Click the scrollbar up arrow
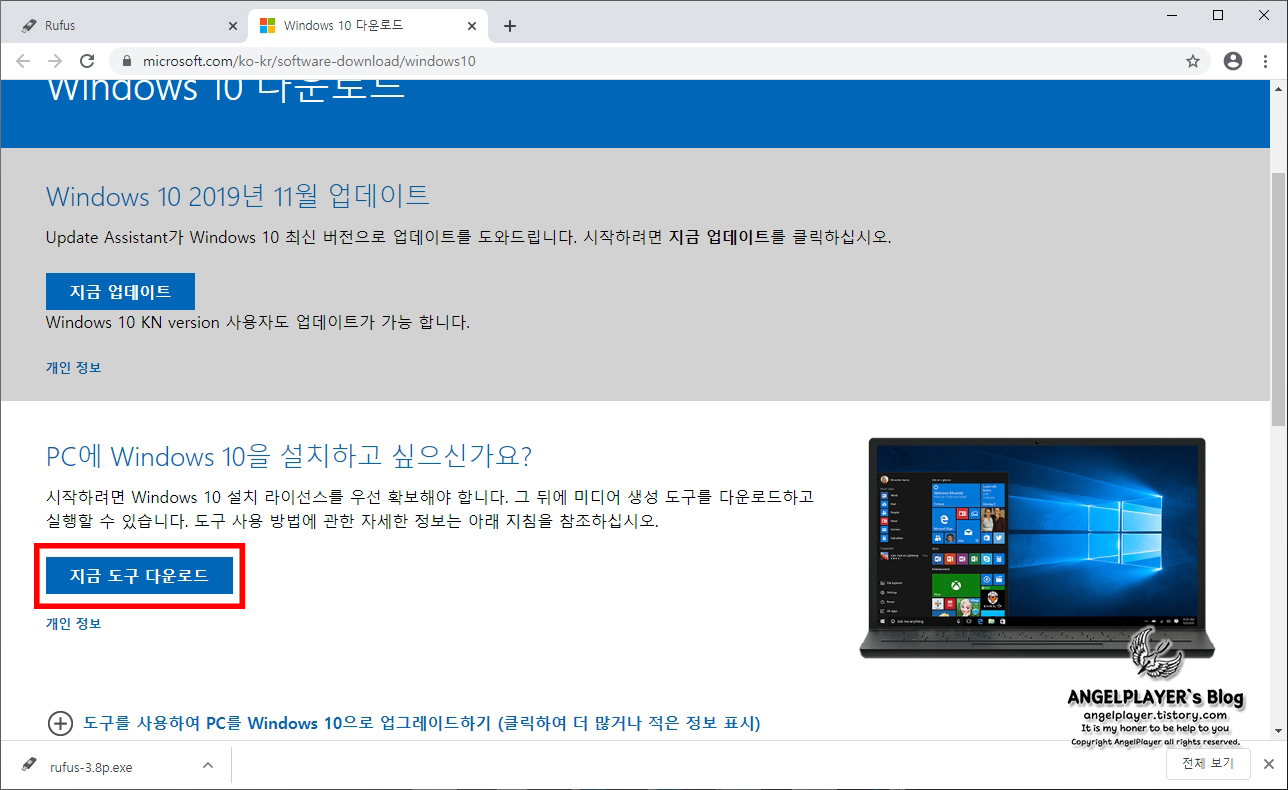Viewport: 1288px width, 790px height. tap(1279, 87)
